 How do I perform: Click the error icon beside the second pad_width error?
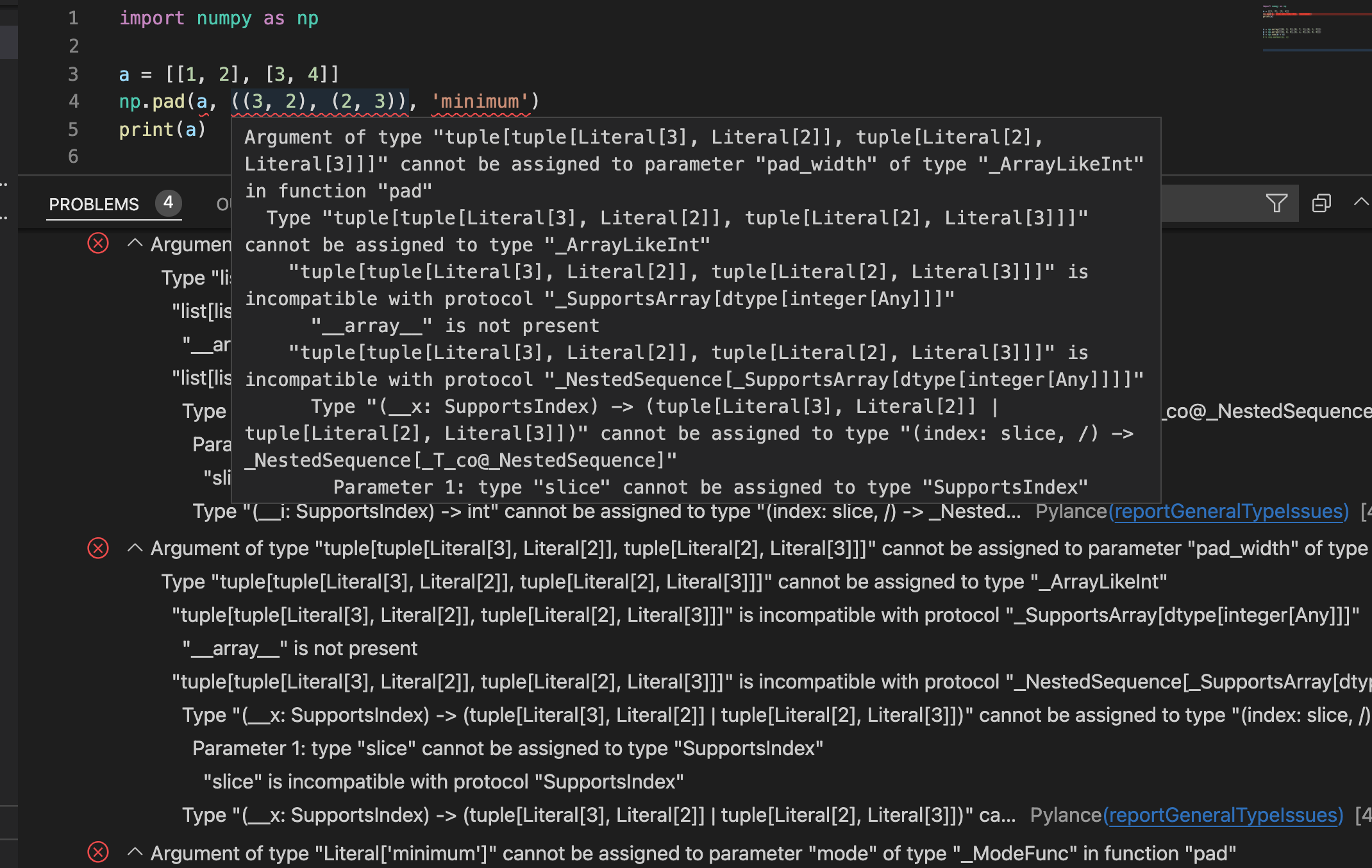[x=97, y=549]
